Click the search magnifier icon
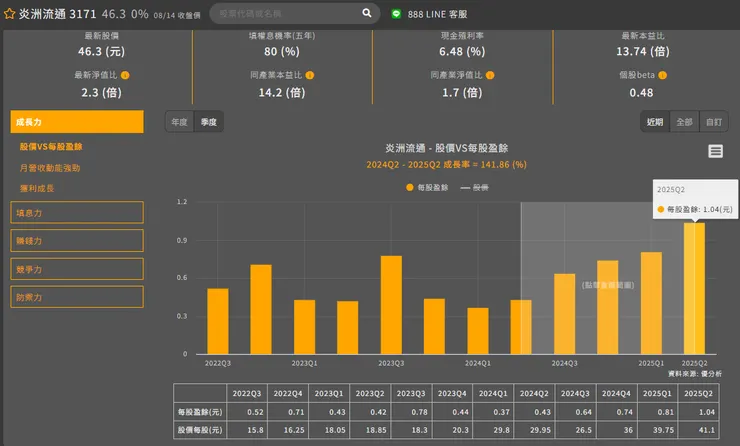The width and height of the screenshot is (740, 446). [367, 13]
